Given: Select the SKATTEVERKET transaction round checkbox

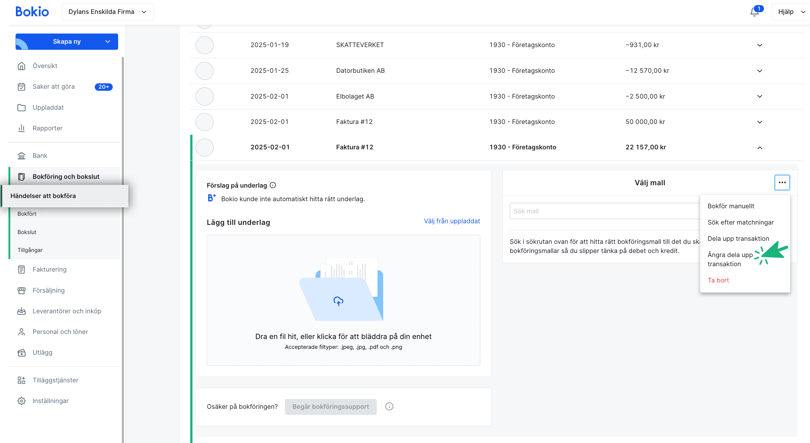Looking at the screenshot, I should (x=205, y=45).
